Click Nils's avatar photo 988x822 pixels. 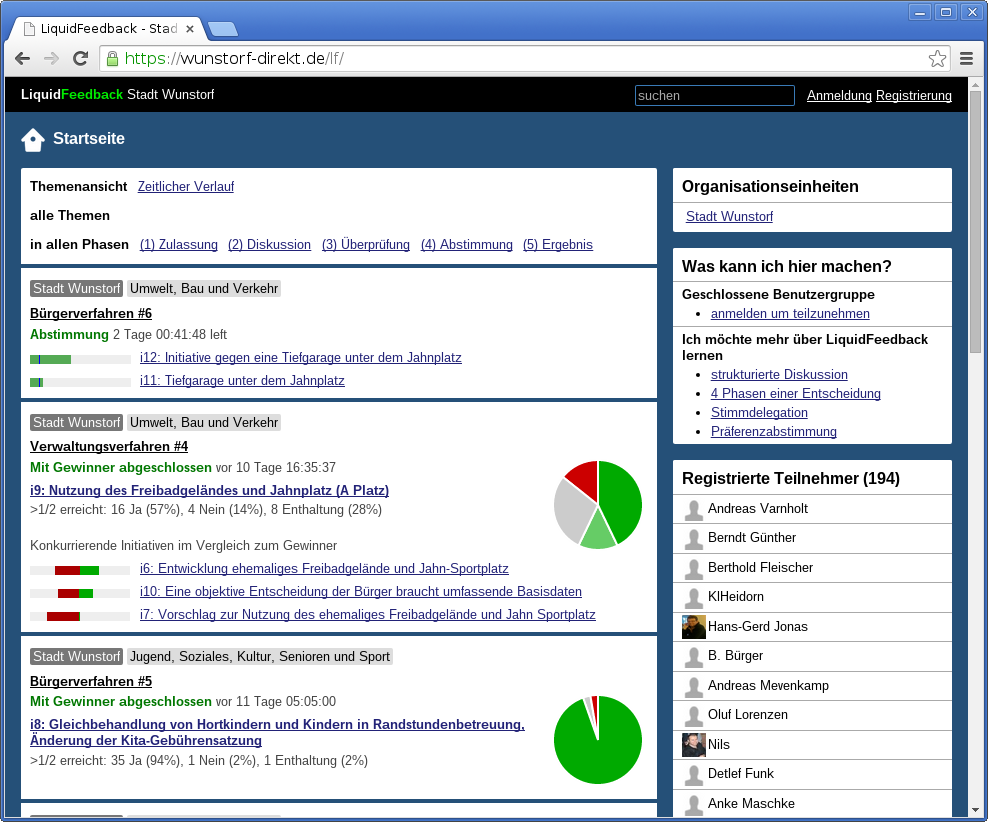click(692, 744)
